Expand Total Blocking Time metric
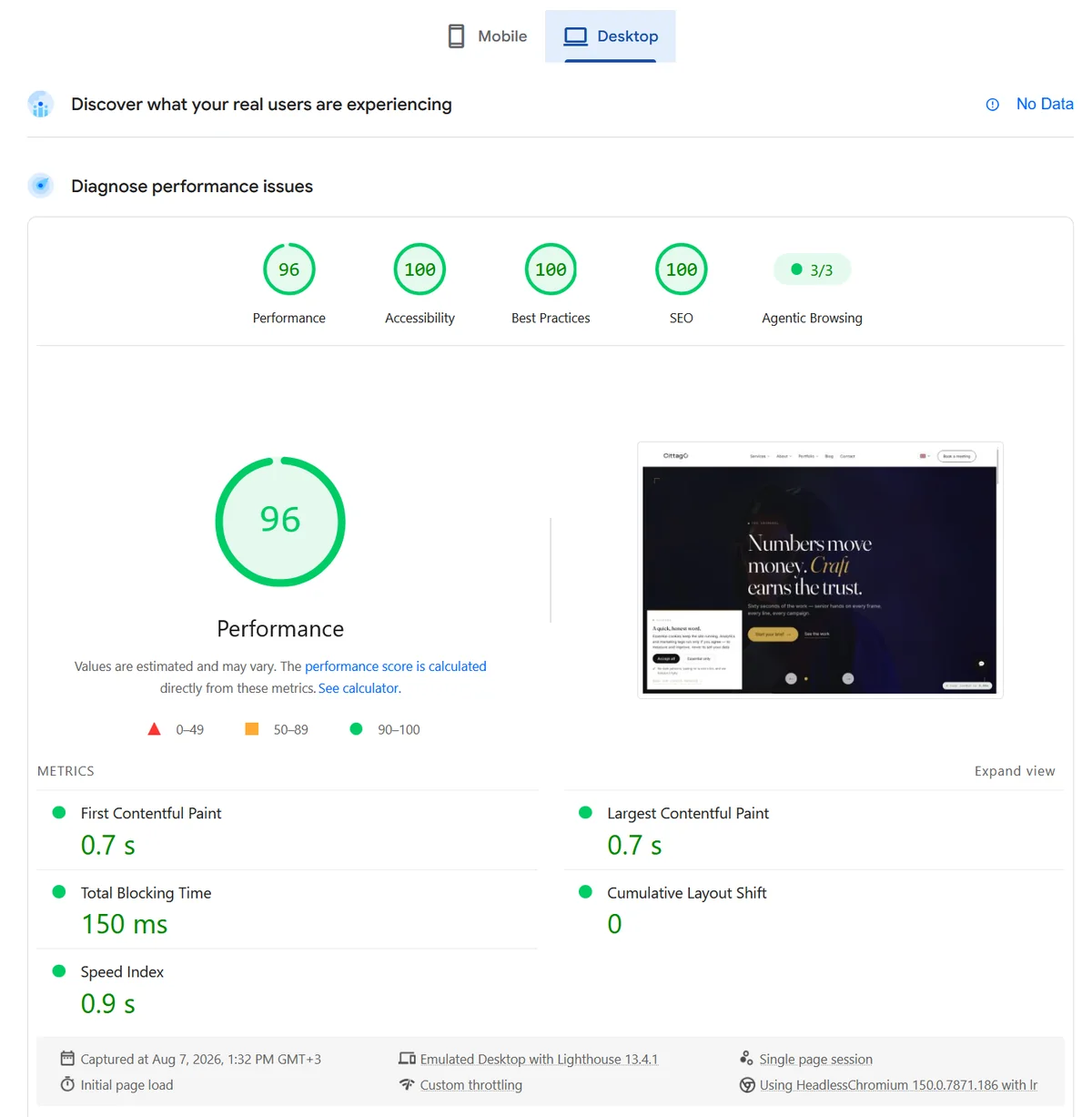1092x1117 pixels. (x=288, y=909)
